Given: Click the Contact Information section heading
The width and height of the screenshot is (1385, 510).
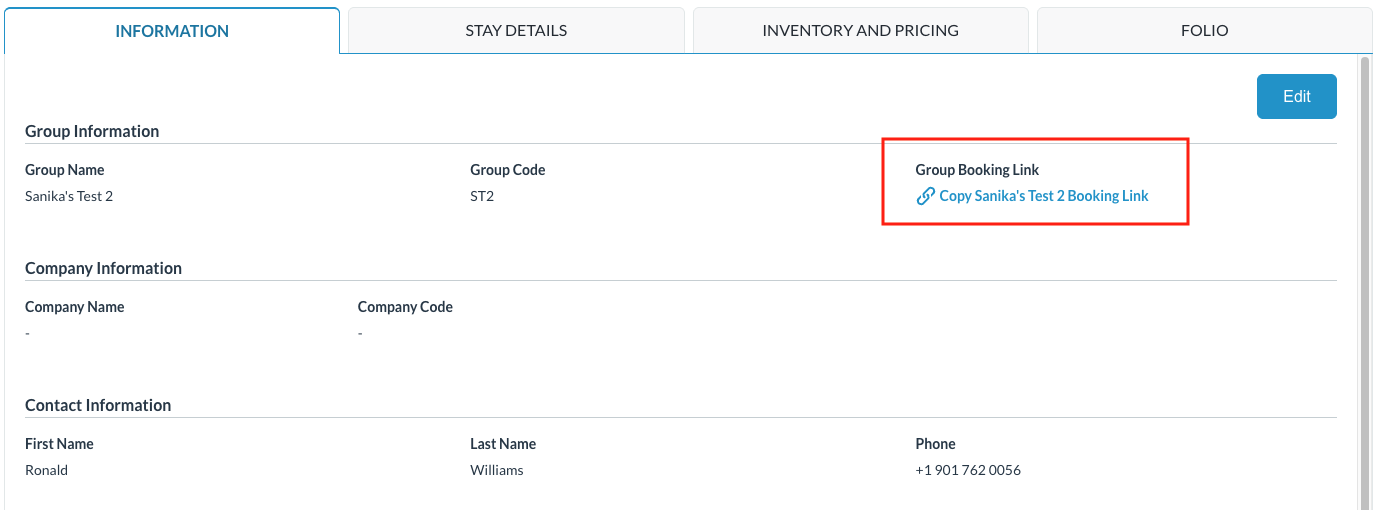Looking at the screenshot, I should pyautogui.click(x=98, y=405).
